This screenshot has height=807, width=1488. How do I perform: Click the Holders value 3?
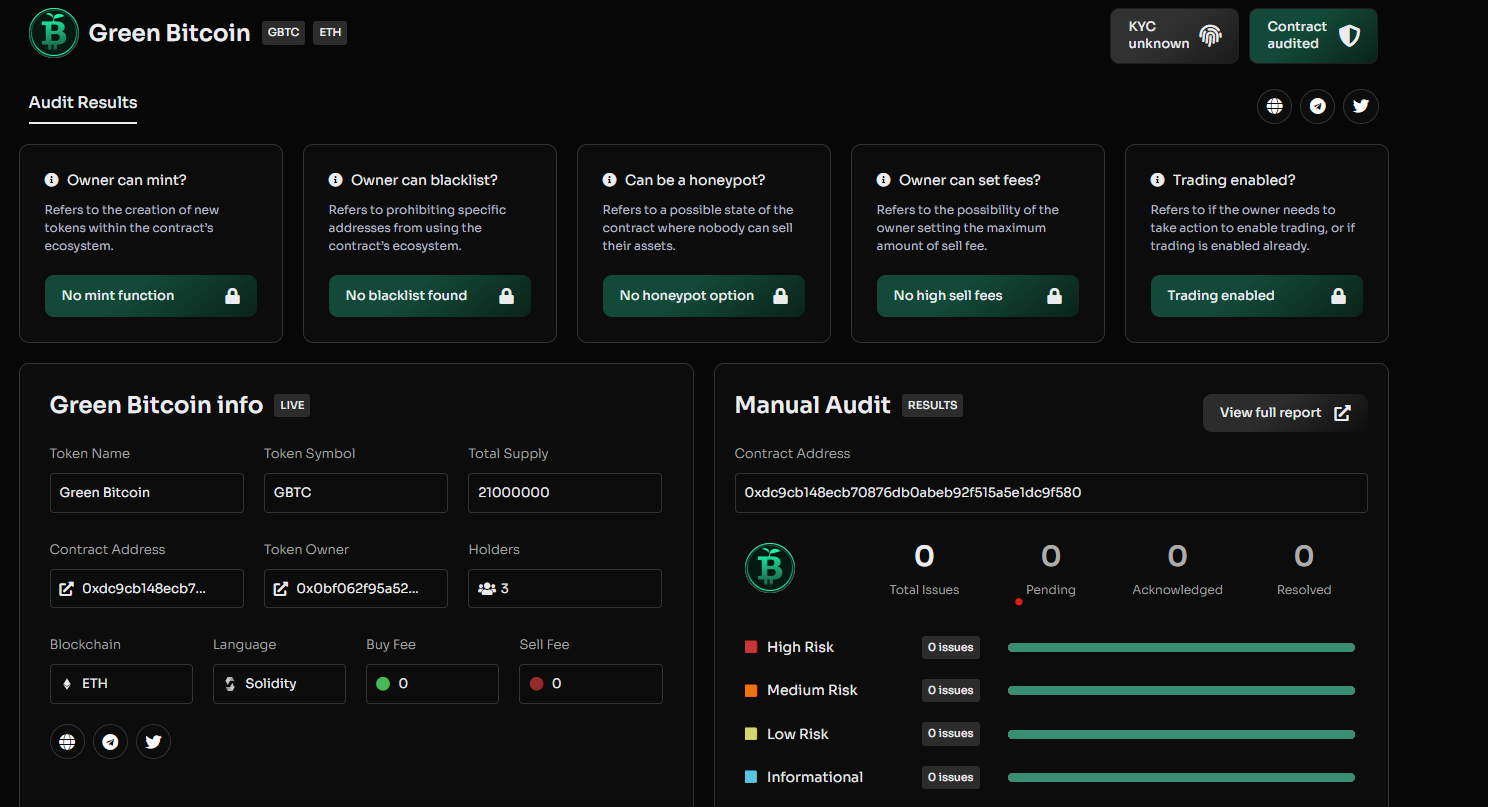(505, 589)
